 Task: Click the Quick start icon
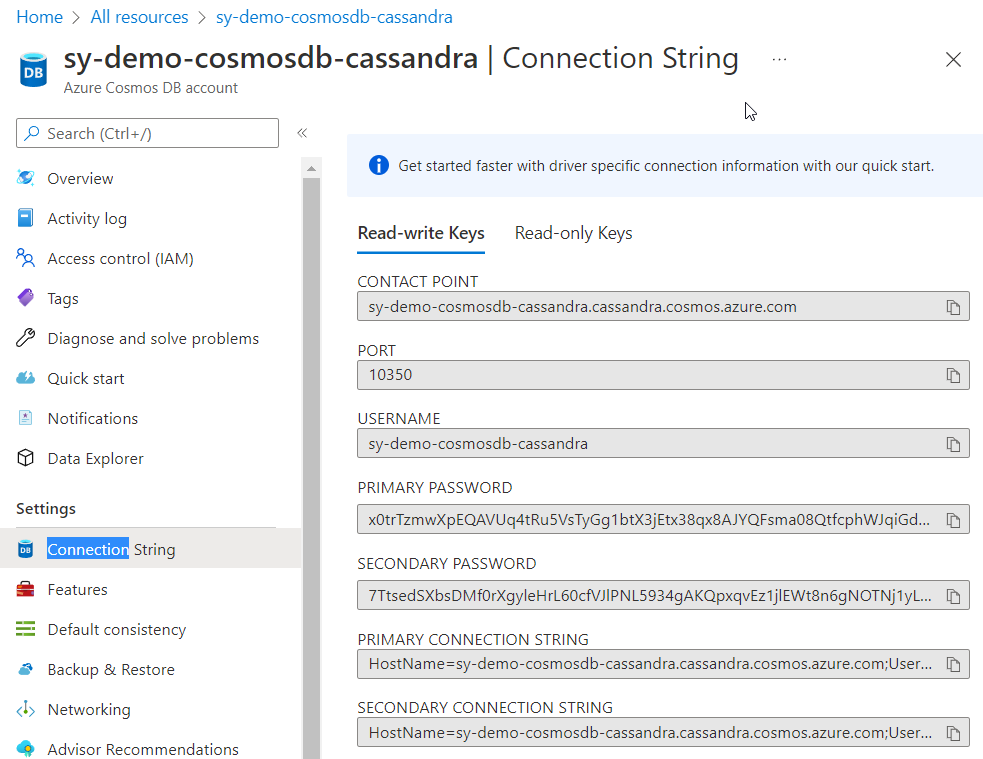click(26, 378)
